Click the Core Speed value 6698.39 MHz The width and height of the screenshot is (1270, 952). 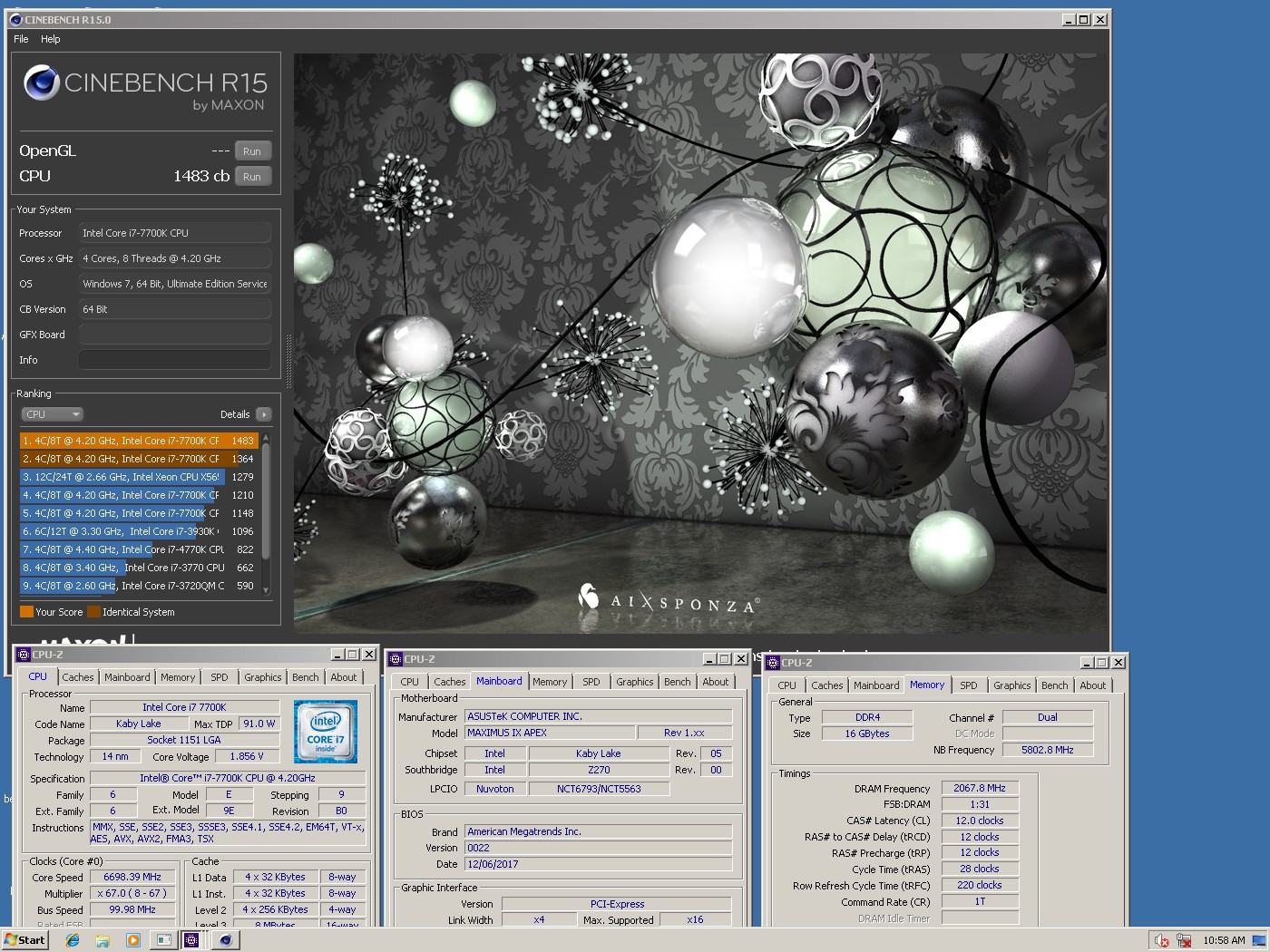(x=132, y=878)
